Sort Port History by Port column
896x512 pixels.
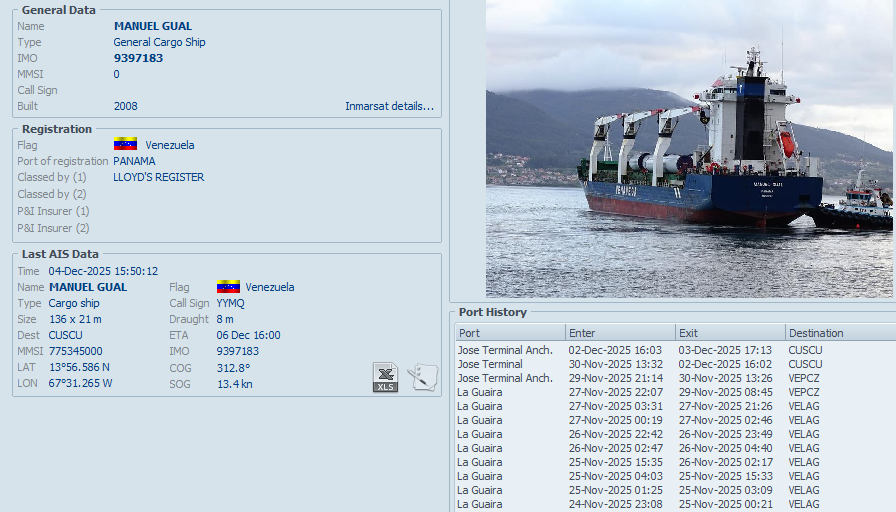(x=510, y=333)
